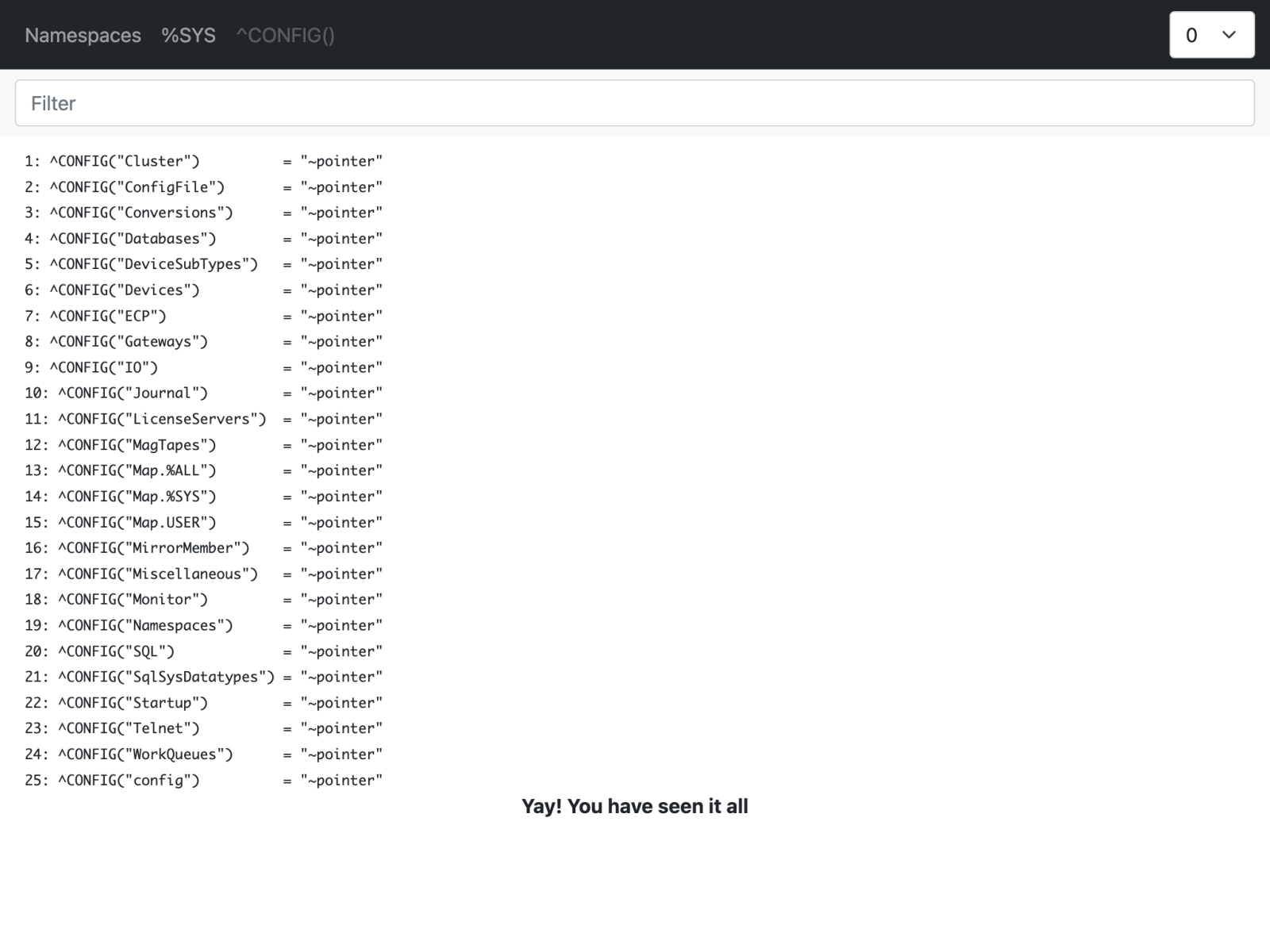
Task: Open the ^CONFIG("Cluster") node
Action: pyautogui.click(x=125, y=161)
